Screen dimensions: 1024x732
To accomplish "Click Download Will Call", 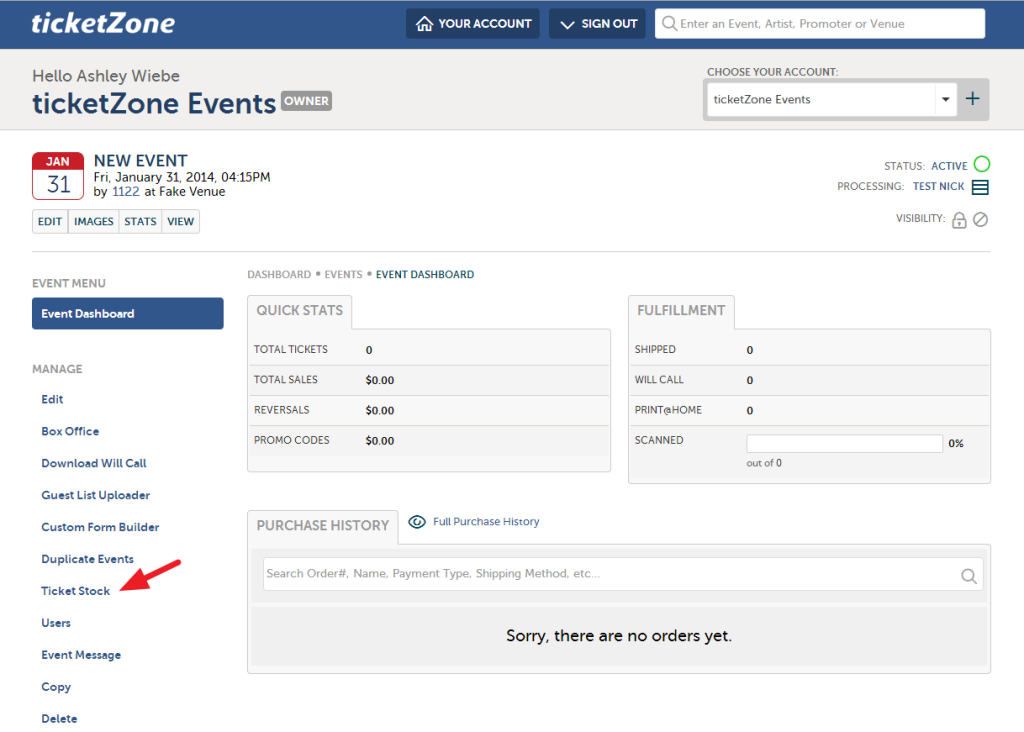I will point(93,463).
